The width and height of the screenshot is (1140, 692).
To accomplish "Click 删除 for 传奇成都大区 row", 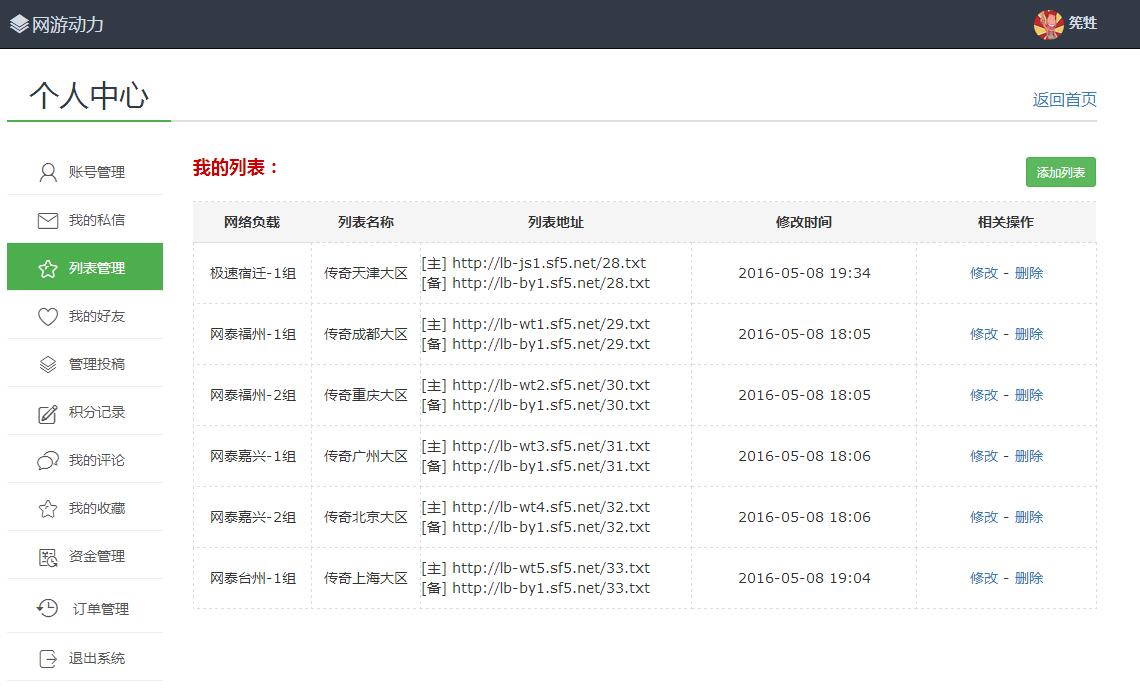I will pyautogui.click(x=1029, y=334).
